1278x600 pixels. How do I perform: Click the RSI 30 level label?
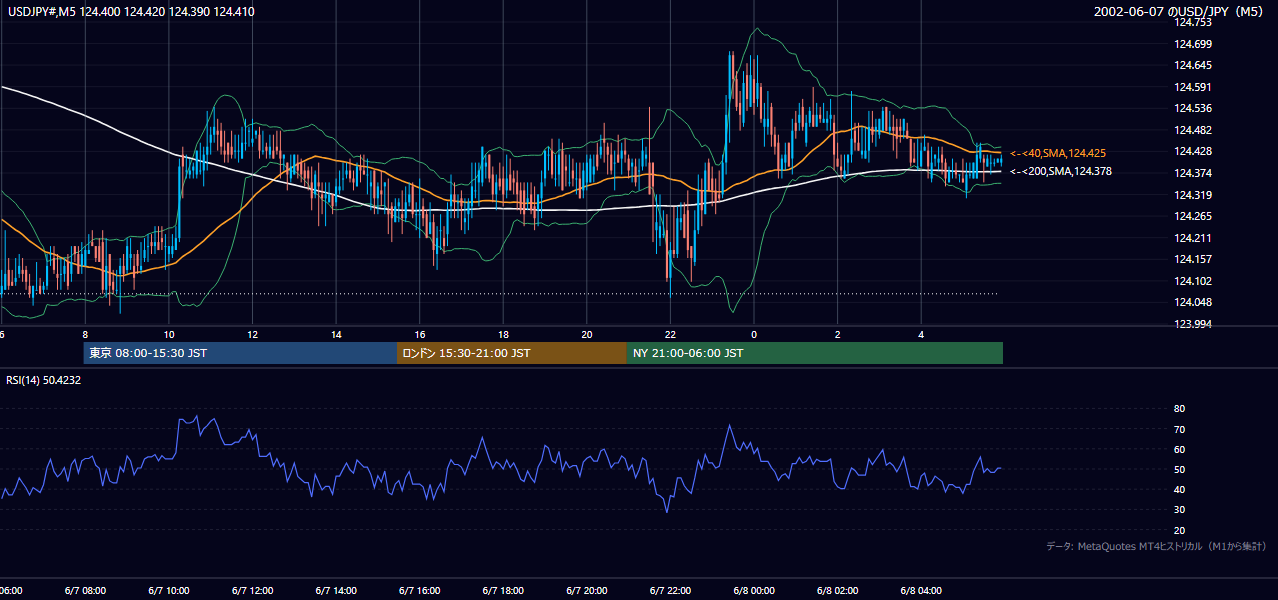pos(1179,510)
